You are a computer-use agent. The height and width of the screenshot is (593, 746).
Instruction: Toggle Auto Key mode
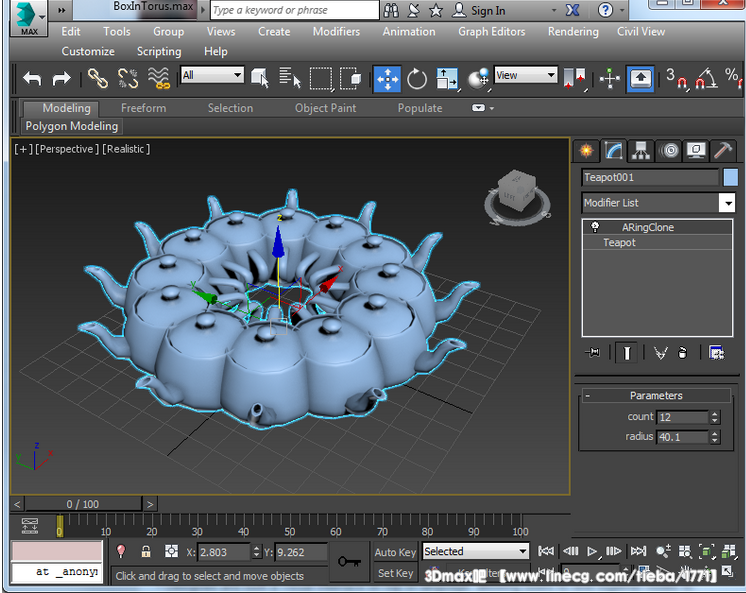pyautogui.click(x=395, y=552)
